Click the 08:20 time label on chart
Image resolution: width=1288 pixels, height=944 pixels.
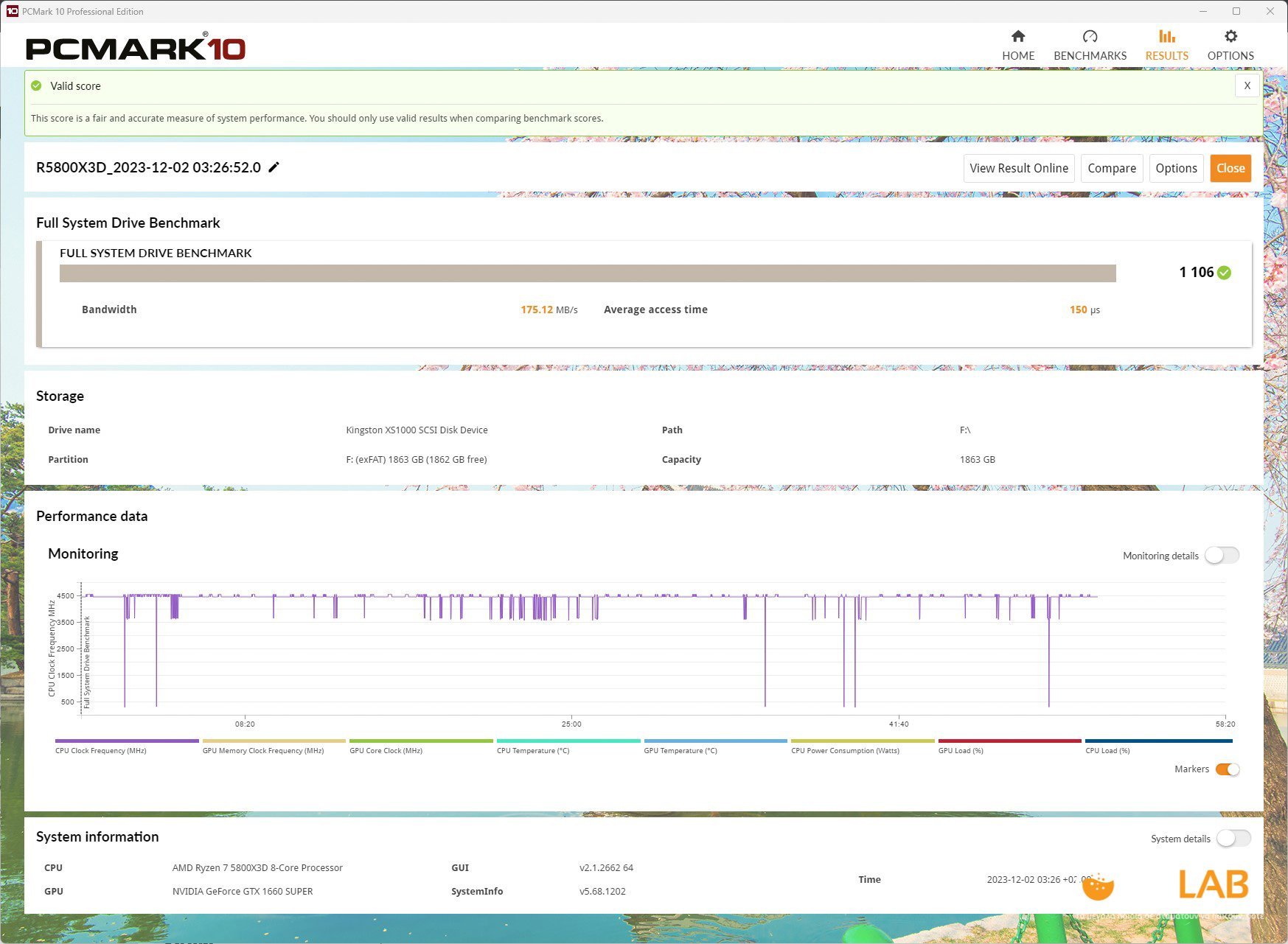tap(245, 724)
